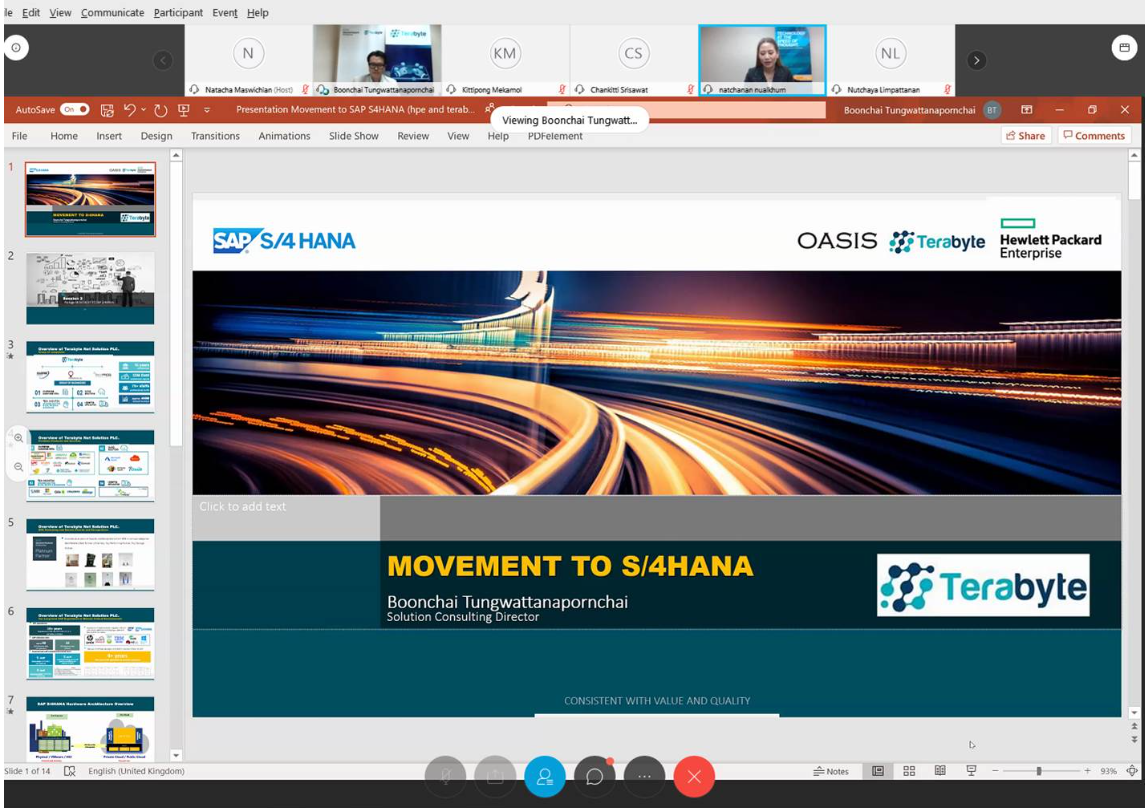The height and width of the screenshot is (808, 1145).
Task: Select Natacha Maswichian participant tile
Action: click(x=248, y=60)
